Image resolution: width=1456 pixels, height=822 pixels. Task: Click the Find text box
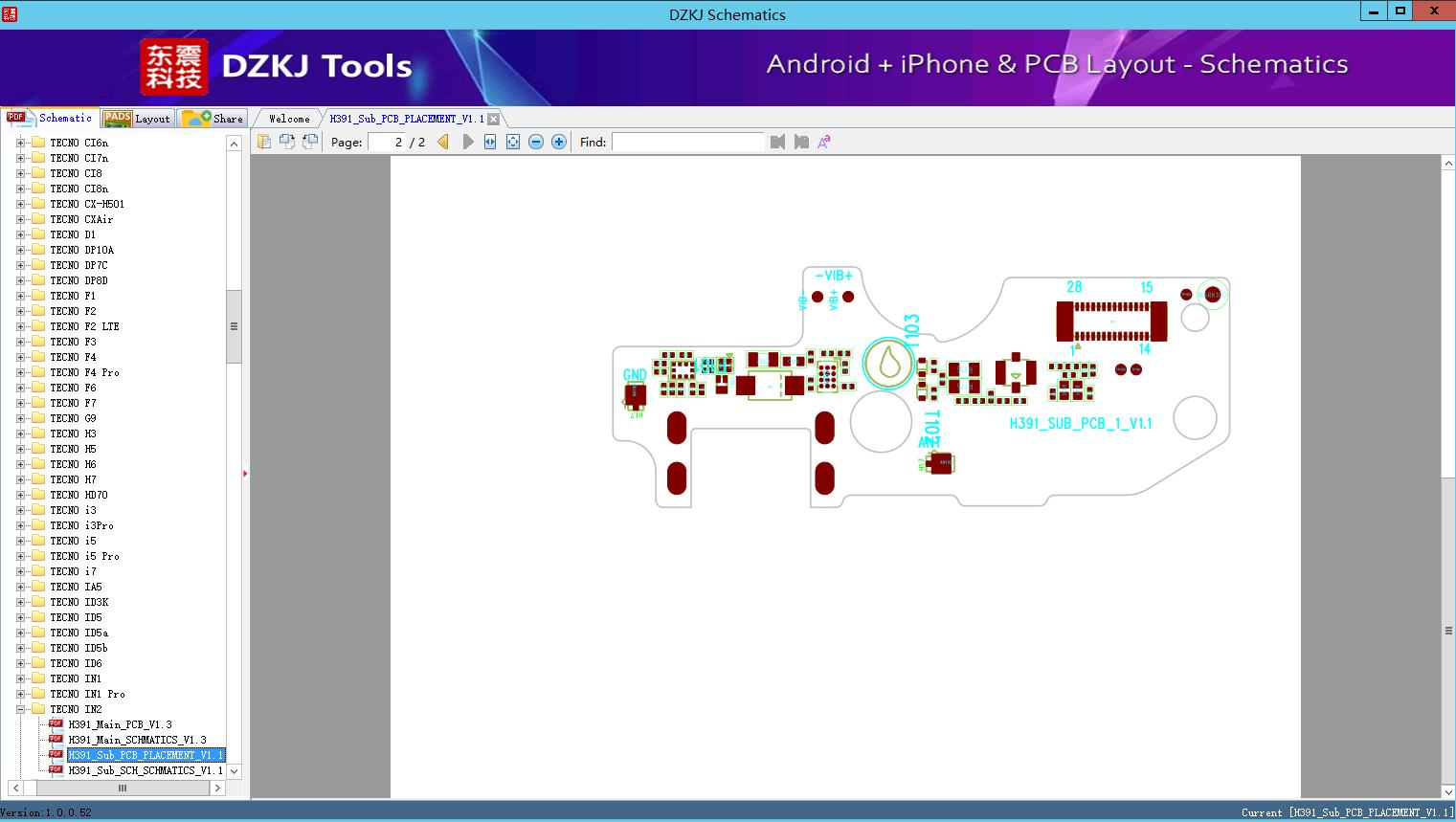(687, 142)
